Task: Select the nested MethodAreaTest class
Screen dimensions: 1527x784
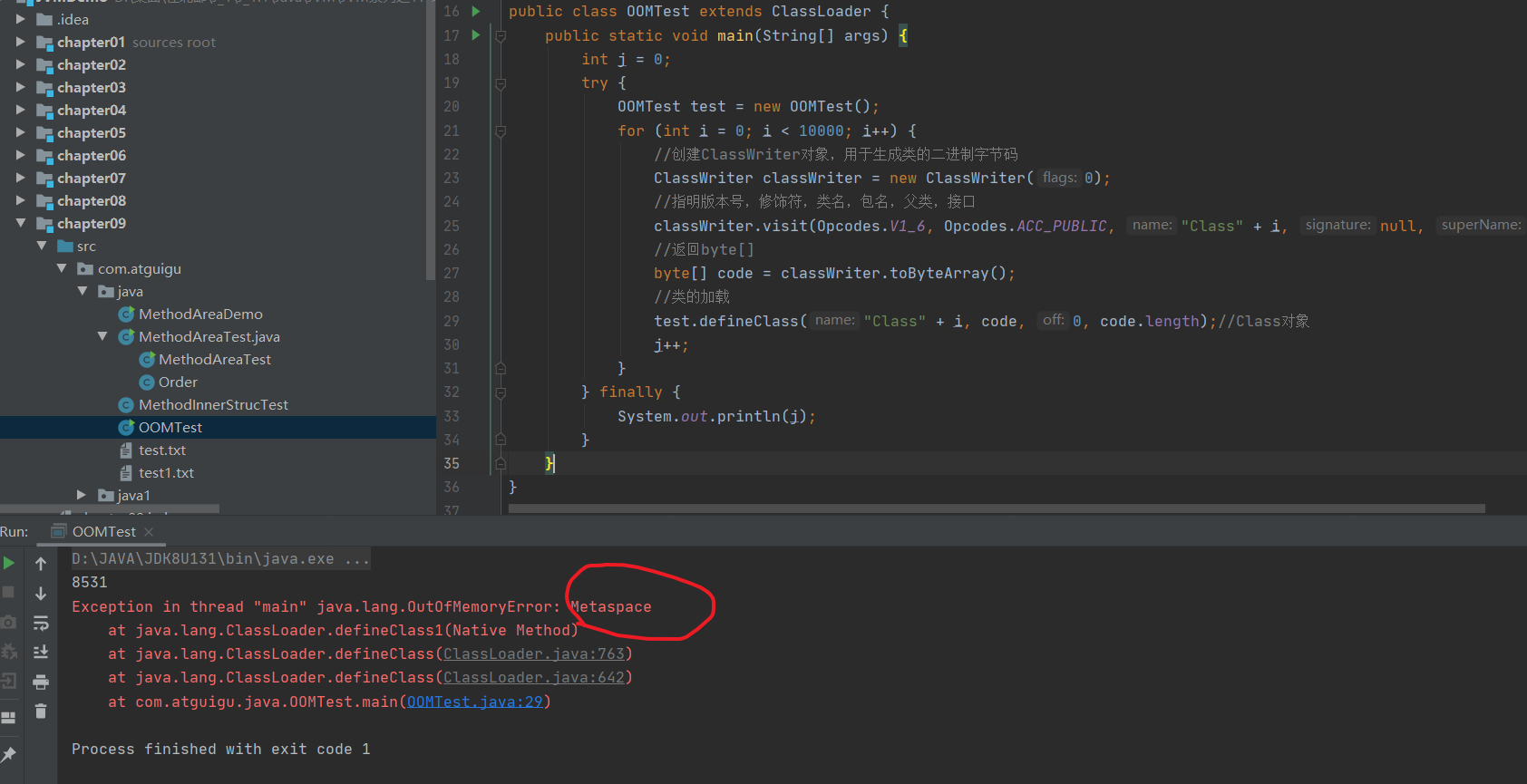Action: coord(215,359)
